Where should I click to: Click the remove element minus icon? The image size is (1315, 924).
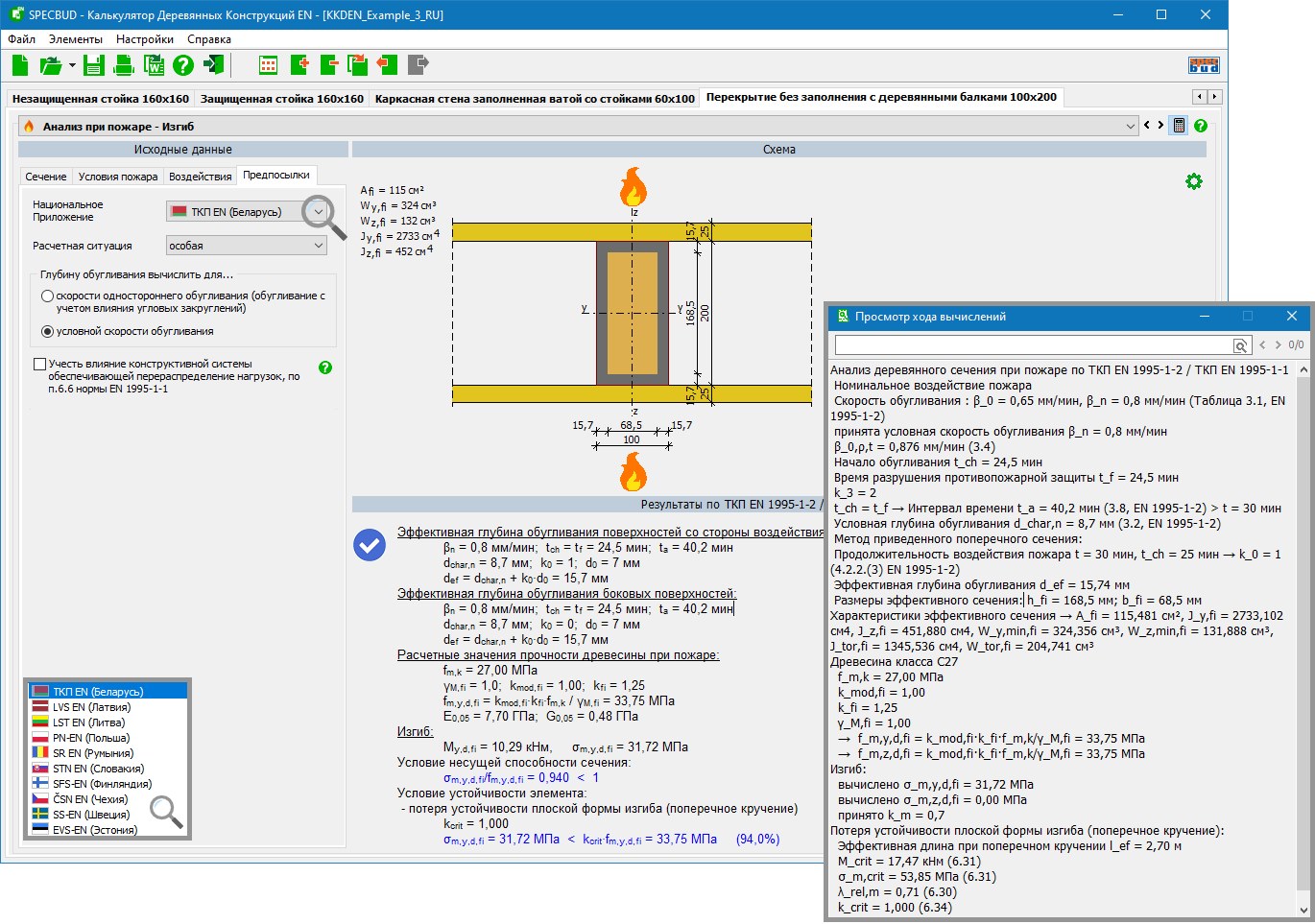329,65
